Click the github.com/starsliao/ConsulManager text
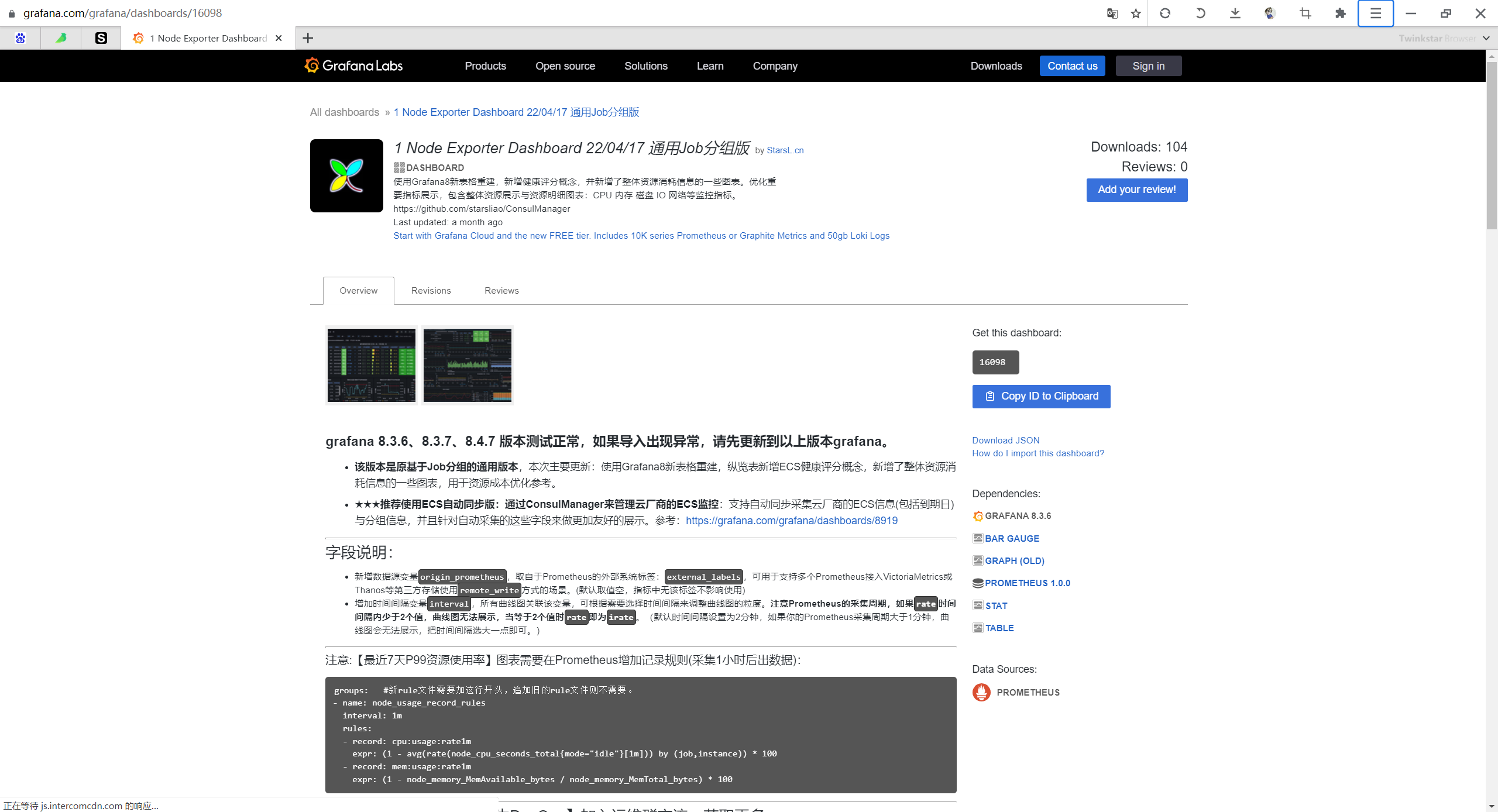Viewport: 1498px width, 812px height. click(482, 209)
